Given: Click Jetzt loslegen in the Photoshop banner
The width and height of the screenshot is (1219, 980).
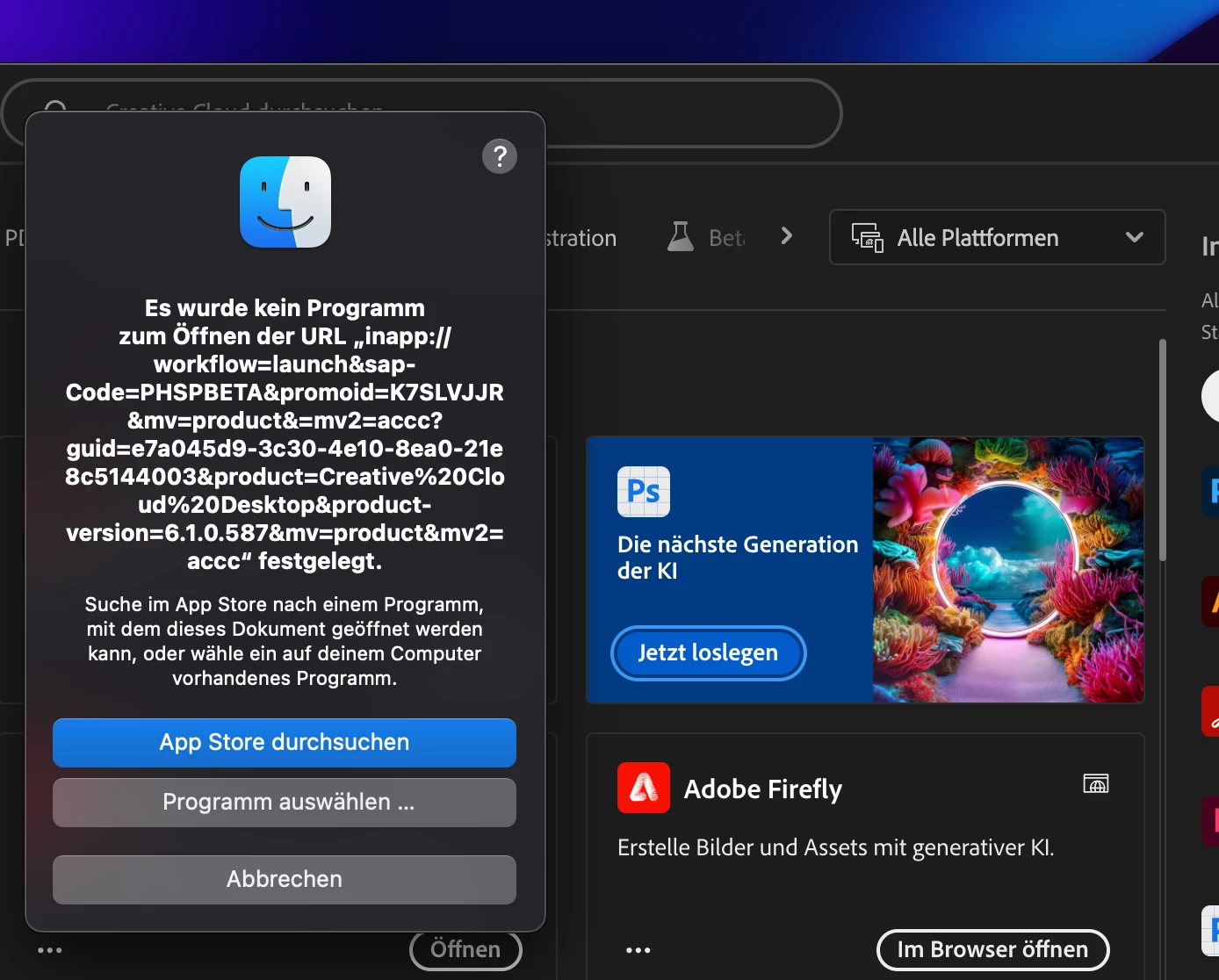Looking at the screenshot, I should pyautogui.click(x=708, y=653).
